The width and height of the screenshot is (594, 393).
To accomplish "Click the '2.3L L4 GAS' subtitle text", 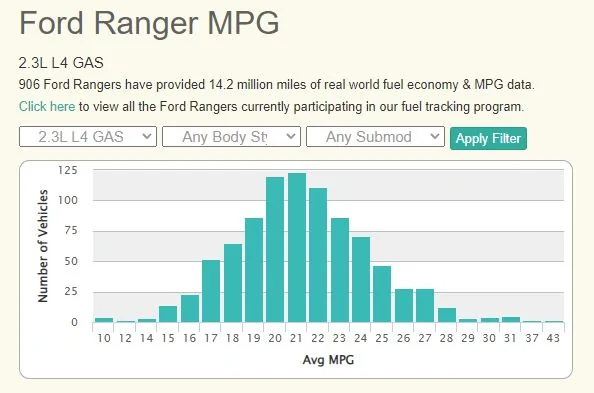I will coord(61,63).
